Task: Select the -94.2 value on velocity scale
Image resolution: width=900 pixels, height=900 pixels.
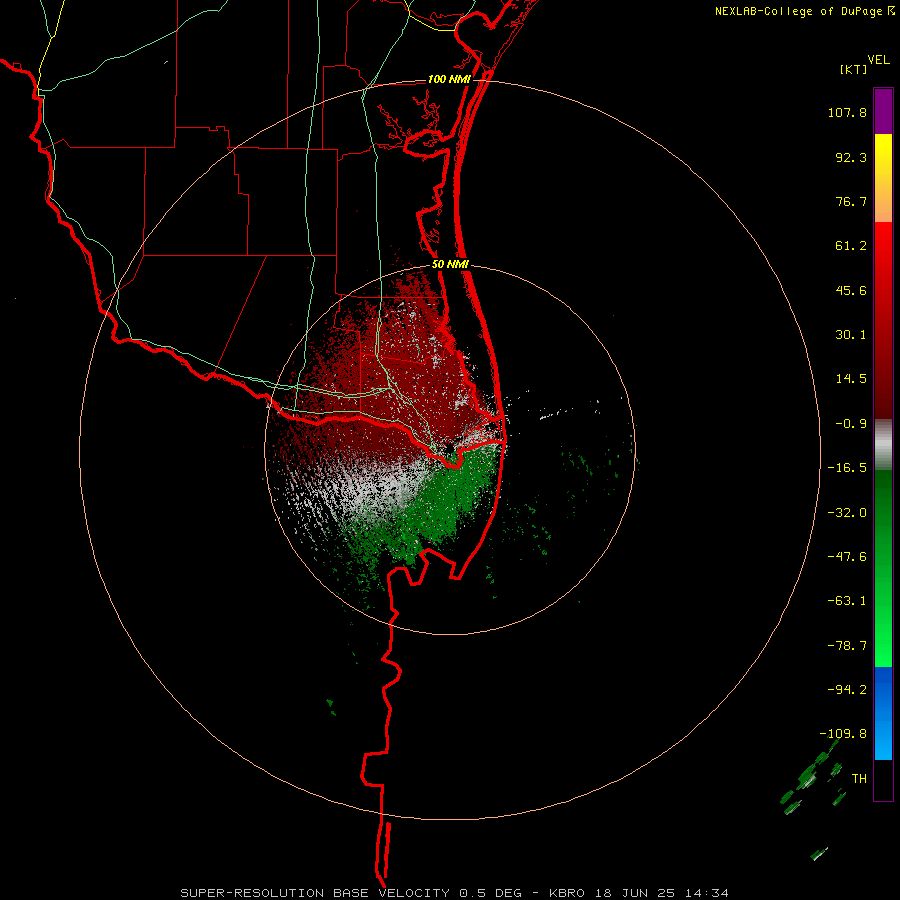Action: click(x=847, y=689)
